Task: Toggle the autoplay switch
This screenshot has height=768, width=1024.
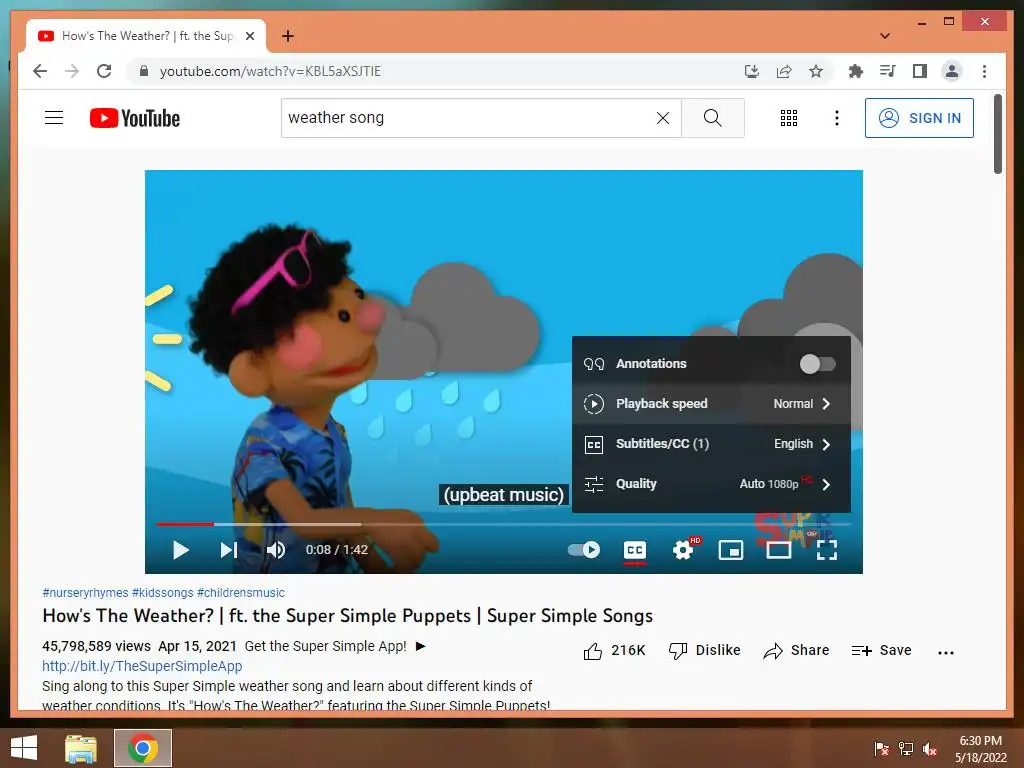Action: (x=583, y=550)
